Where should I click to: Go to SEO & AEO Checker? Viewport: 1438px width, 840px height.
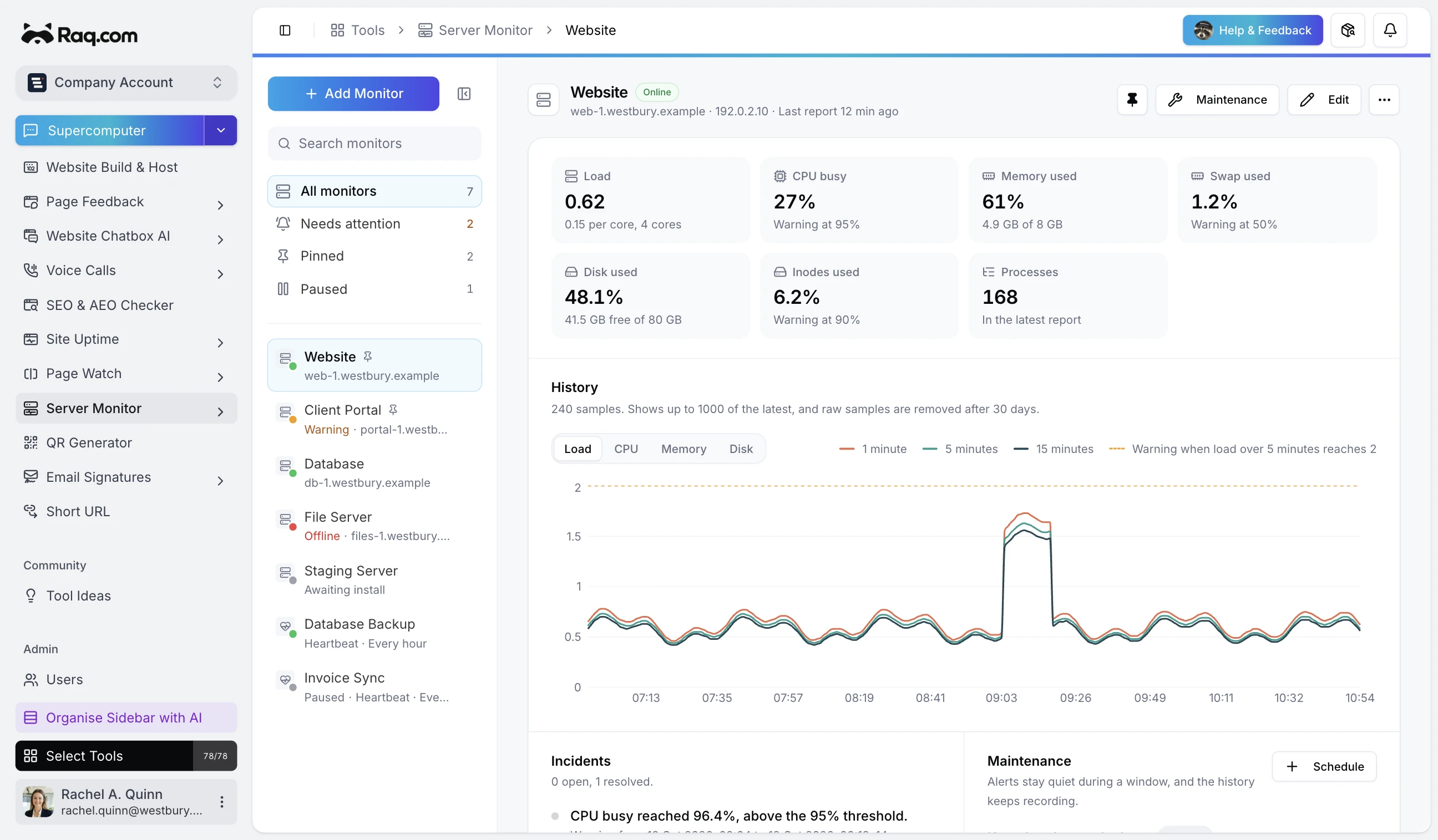click(126, 305)
